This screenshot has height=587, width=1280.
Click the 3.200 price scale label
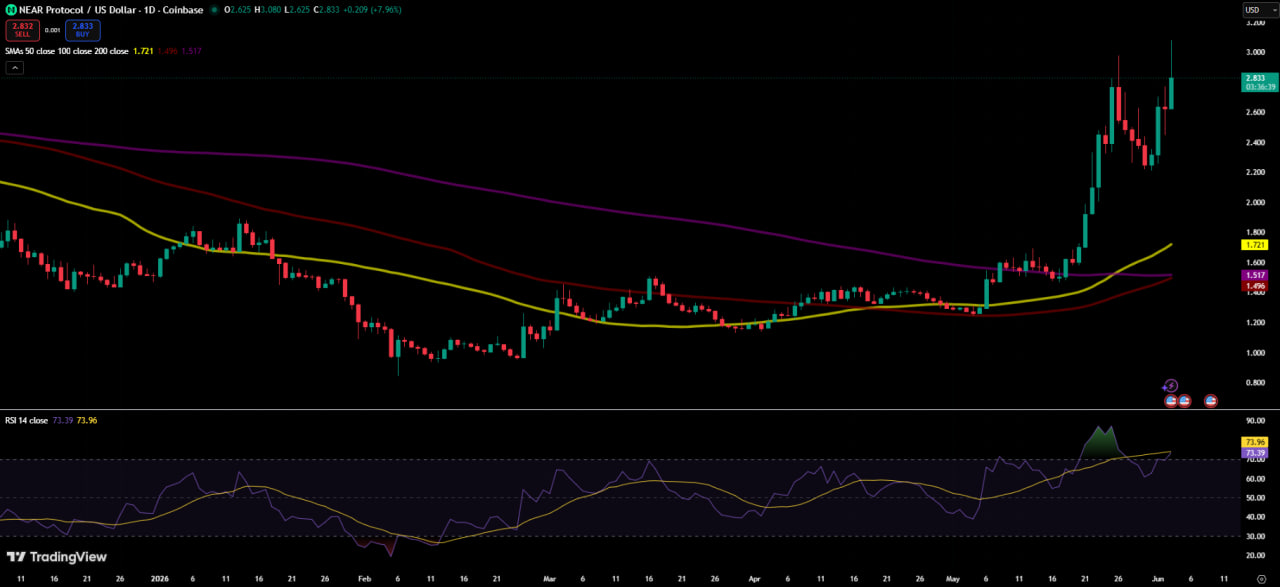[1255, 22]
